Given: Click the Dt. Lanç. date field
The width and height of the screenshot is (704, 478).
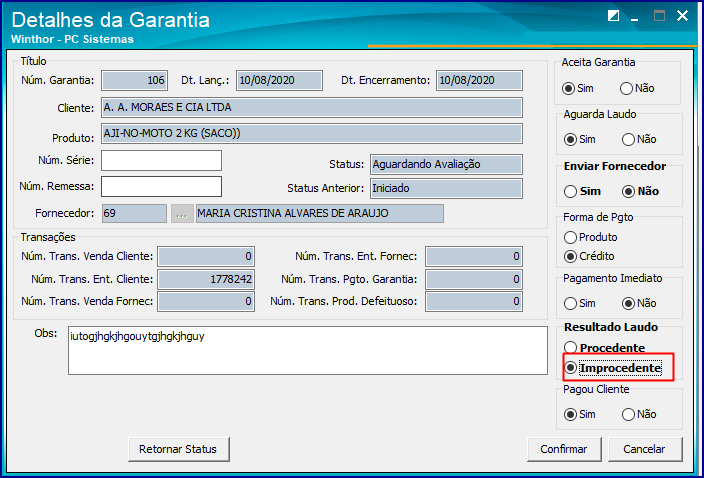Looking at the screenshot, I should (279, 80).
